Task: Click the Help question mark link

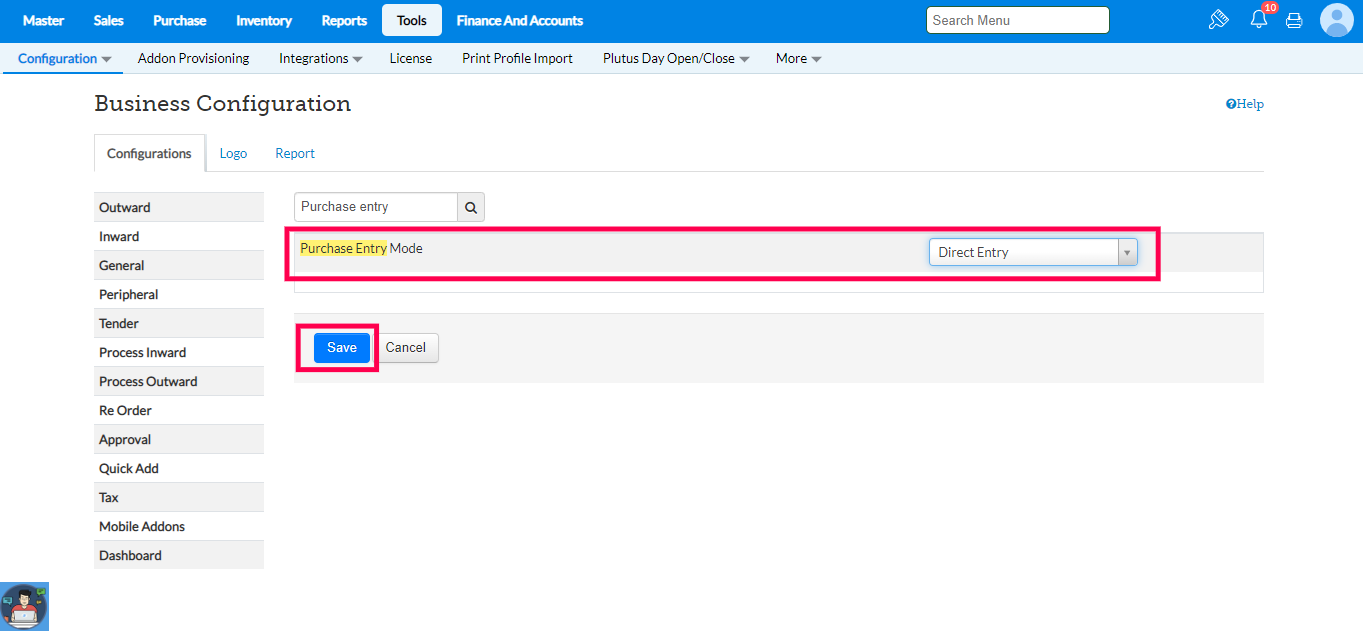Action: (1245, 104)
